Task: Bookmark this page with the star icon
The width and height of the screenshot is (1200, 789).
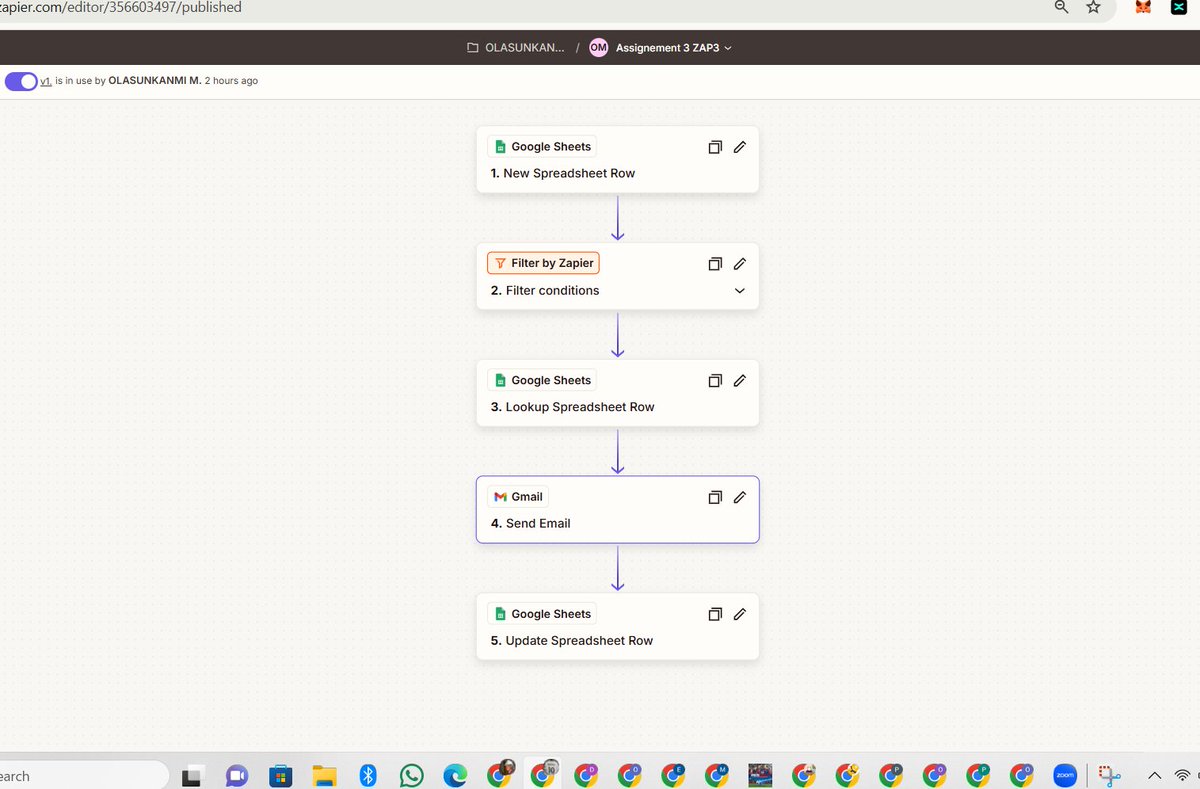Action: click(1093, 7)
